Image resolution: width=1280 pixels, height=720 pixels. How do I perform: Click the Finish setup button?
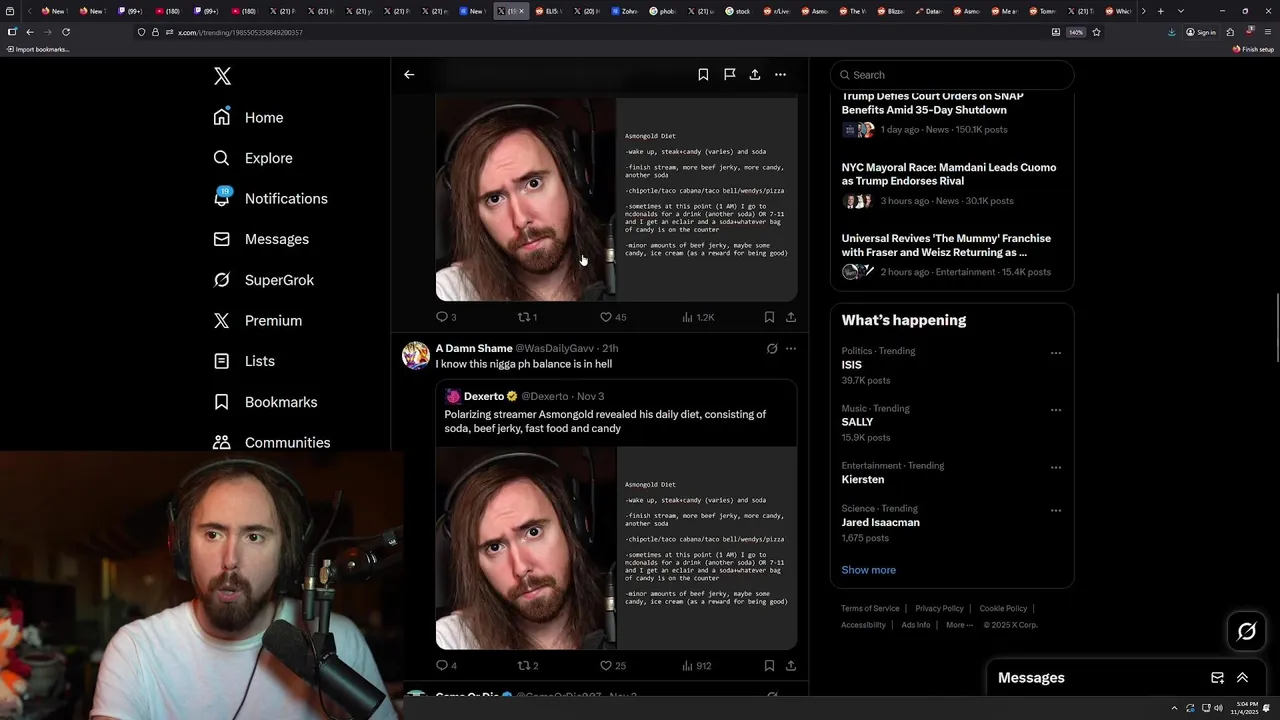(1253, 49)
